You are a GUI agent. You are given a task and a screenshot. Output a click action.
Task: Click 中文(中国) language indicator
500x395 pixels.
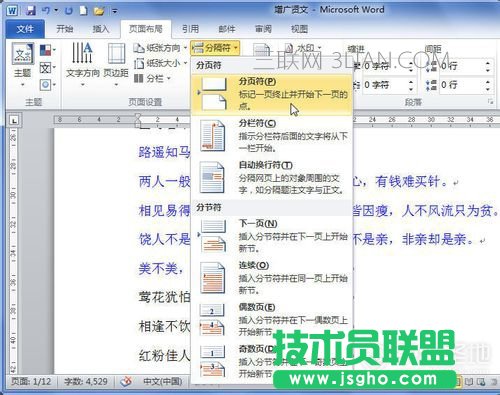tap(162, 382)
